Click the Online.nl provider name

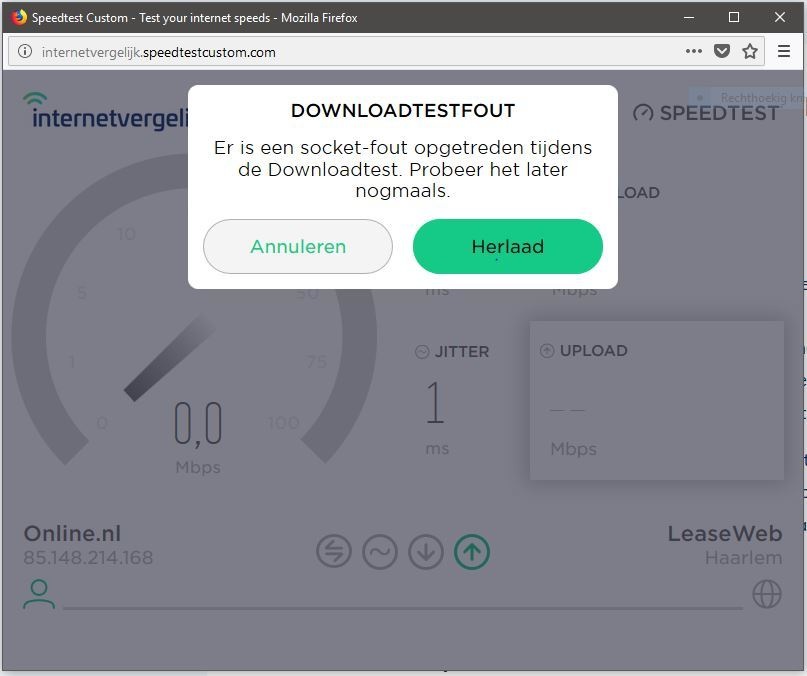coord(73,533)
